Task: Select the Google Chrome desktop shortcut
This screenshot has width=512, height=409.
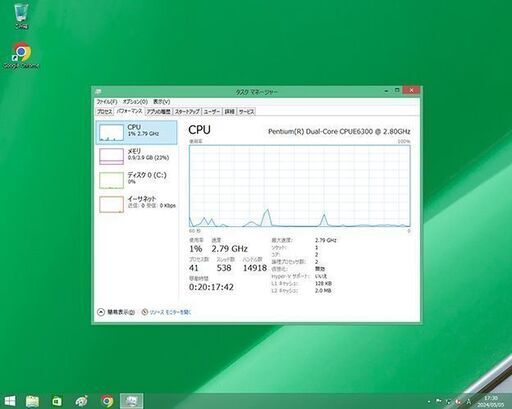Action: point(21,55)
